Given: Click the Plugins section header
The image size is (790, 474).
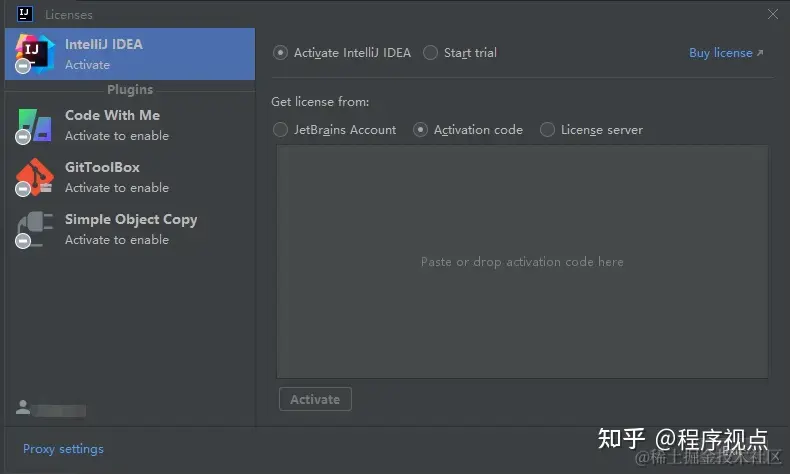Looking at the screenshot, I should (x=130, y=90).
